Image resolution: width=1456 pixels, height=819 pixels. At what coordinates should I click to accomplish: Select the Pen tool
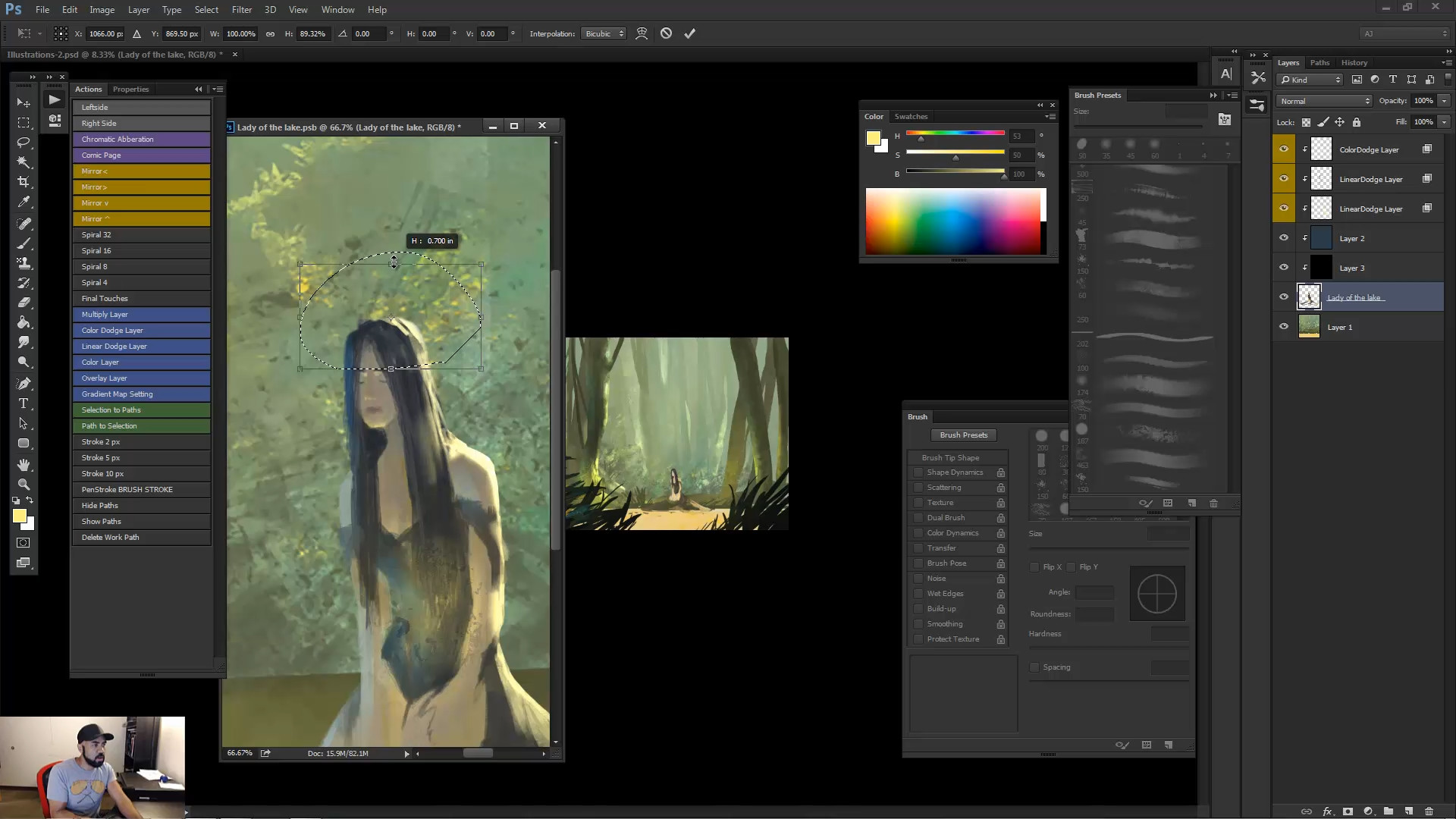[24, 383]
